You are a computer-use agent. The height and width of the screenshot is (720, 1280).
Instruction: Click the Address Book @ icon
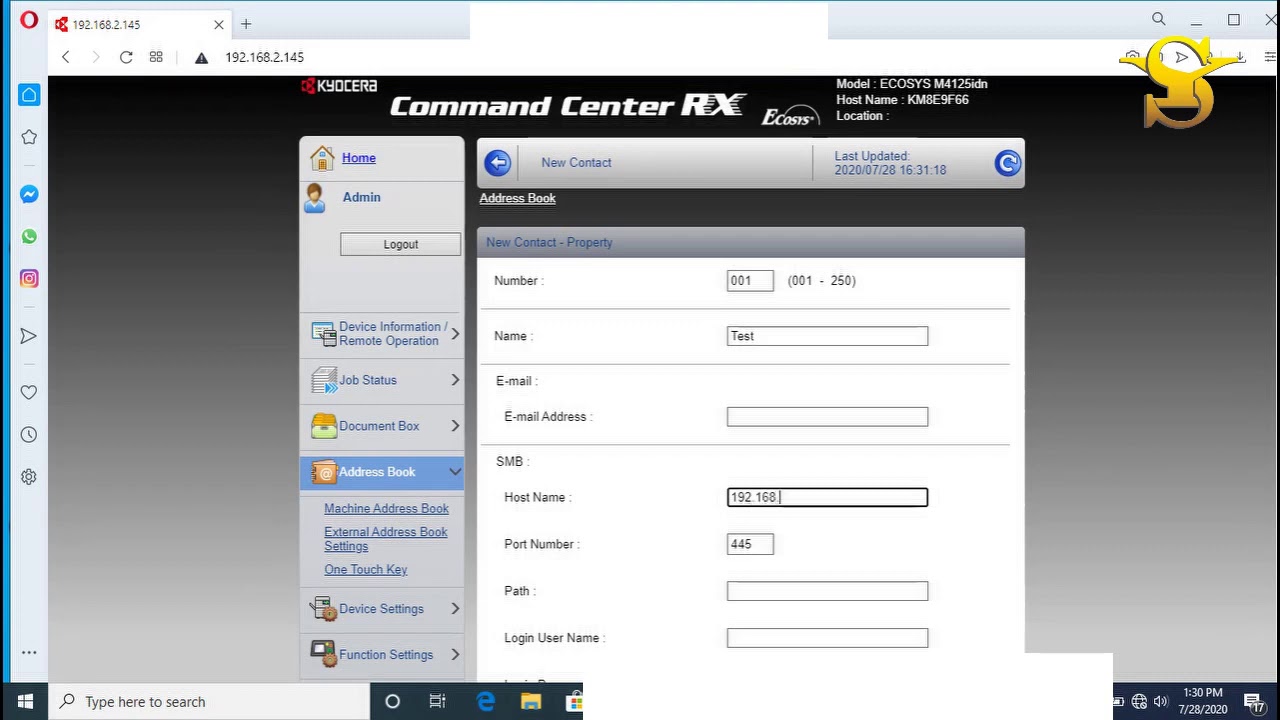(323, 472)
